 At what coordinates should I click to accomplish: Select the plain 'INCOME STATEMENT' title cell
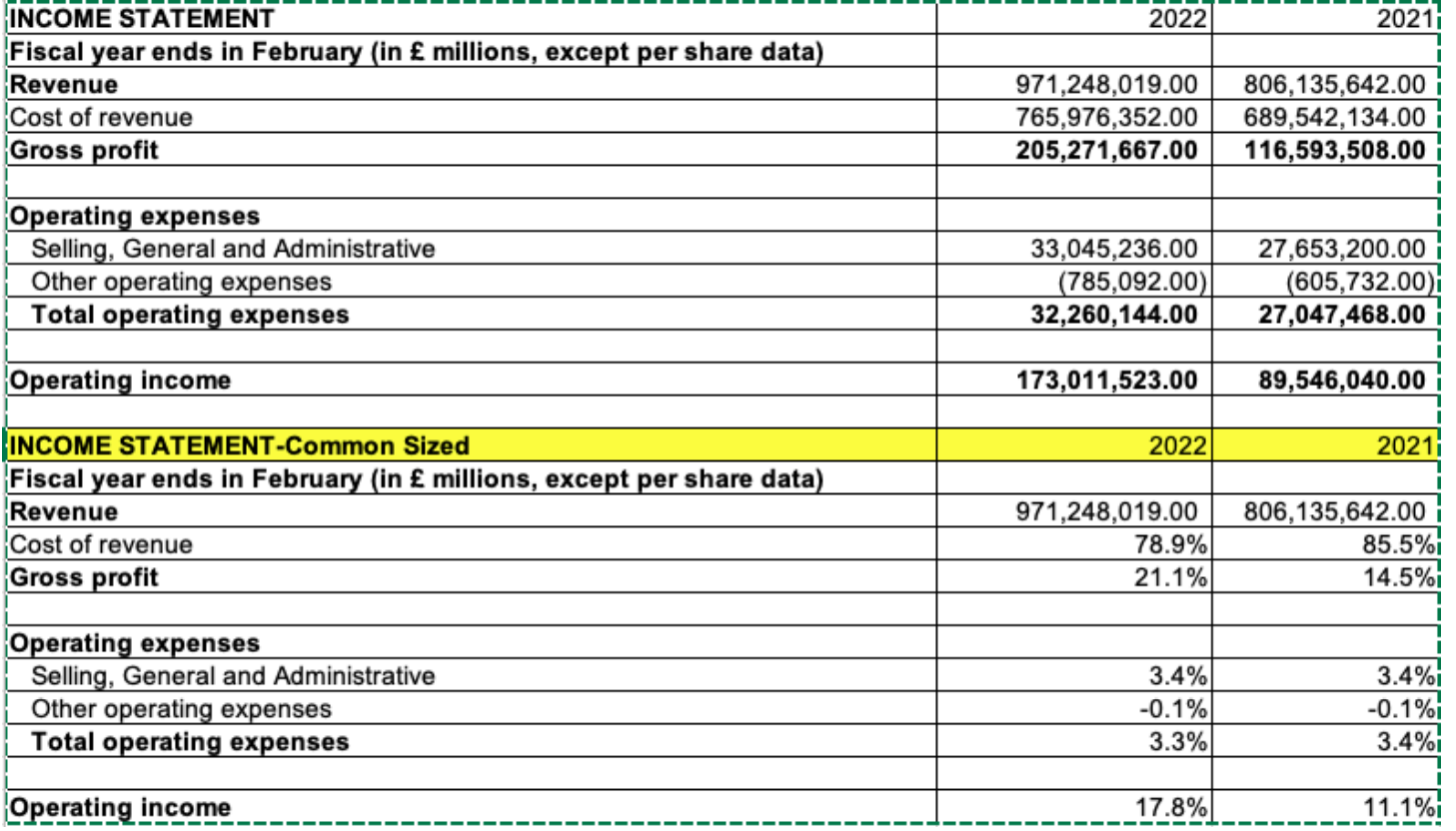pos(472,19)
